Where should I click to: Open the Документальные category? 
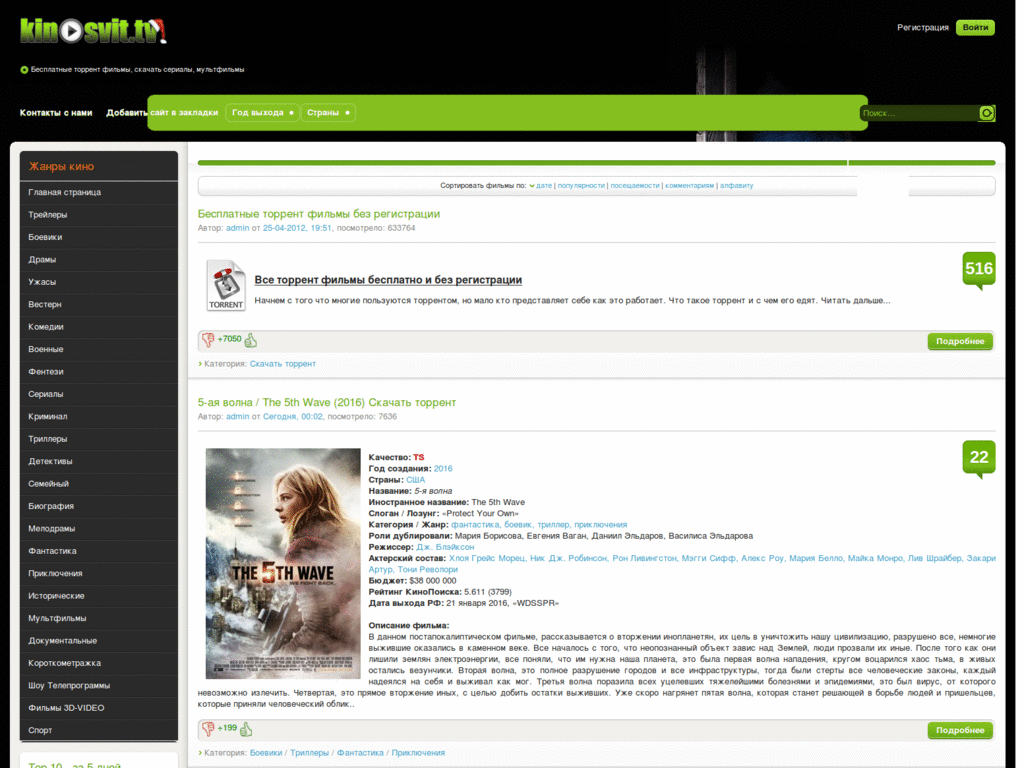click(99, 641)
